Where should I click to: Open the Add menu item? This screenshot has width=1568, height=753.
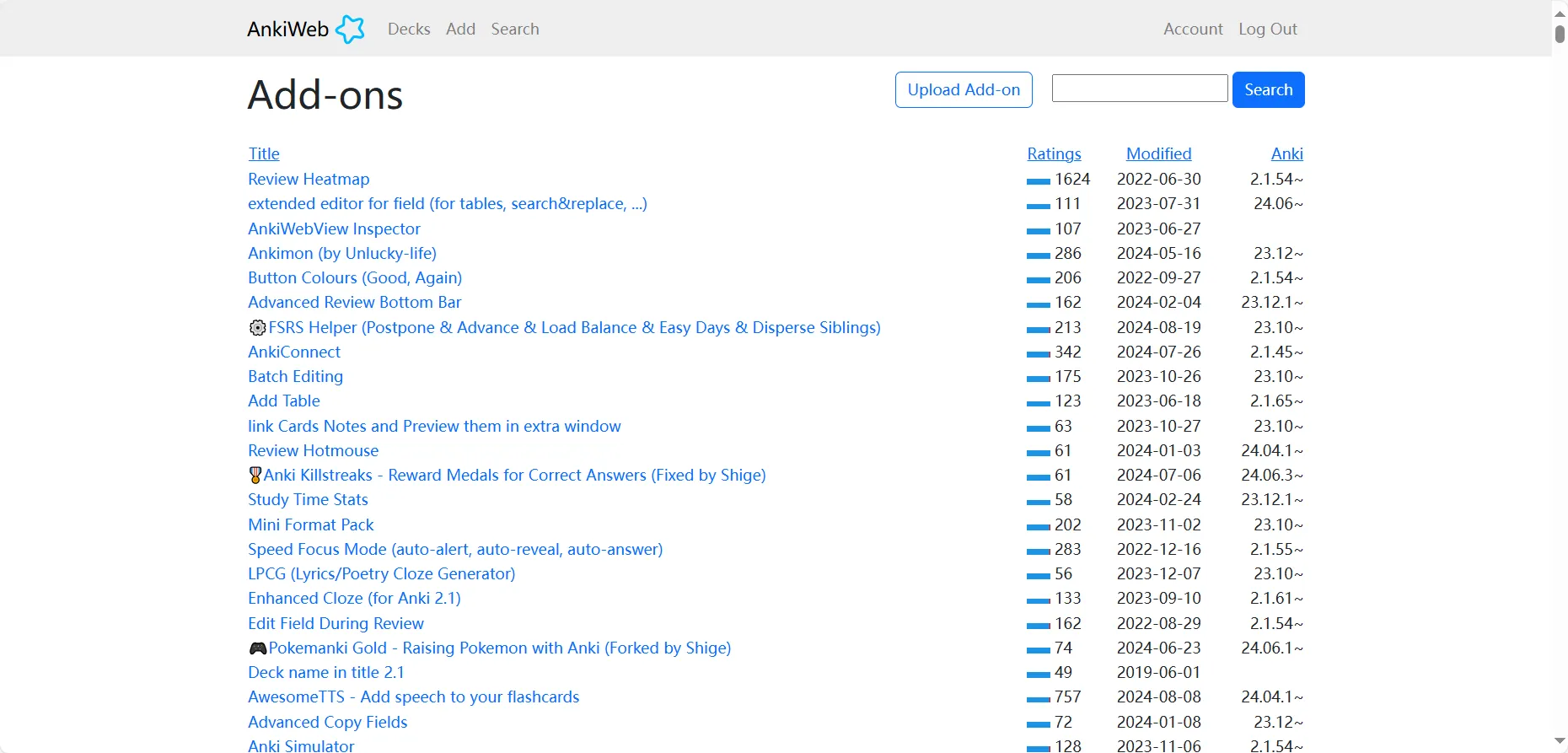tap(460, 29)
